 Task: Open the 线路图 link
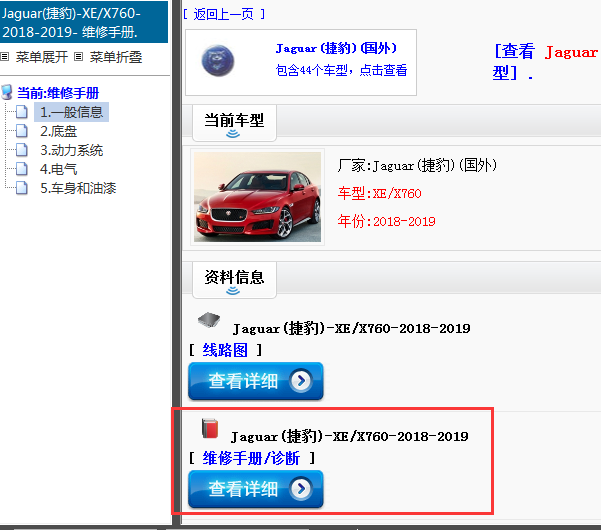click(225, 350)
